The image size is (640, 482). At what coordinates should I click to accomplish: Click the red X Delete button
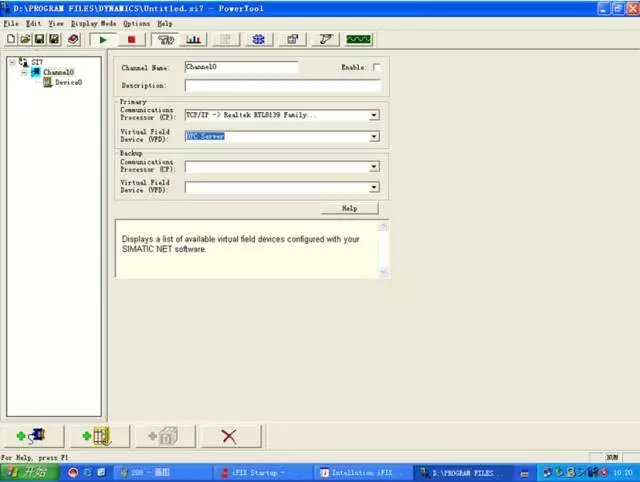click(229, 436)
